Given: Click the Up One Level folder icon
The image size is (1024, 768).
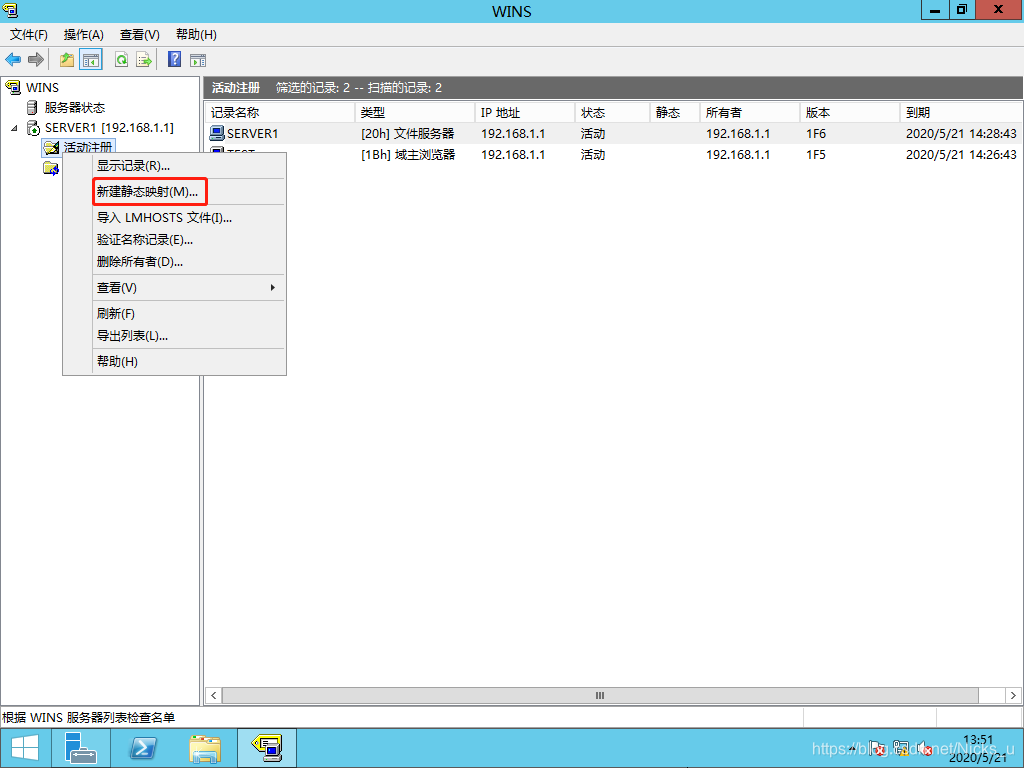Looking at the screenshot, I should (67, 60).
